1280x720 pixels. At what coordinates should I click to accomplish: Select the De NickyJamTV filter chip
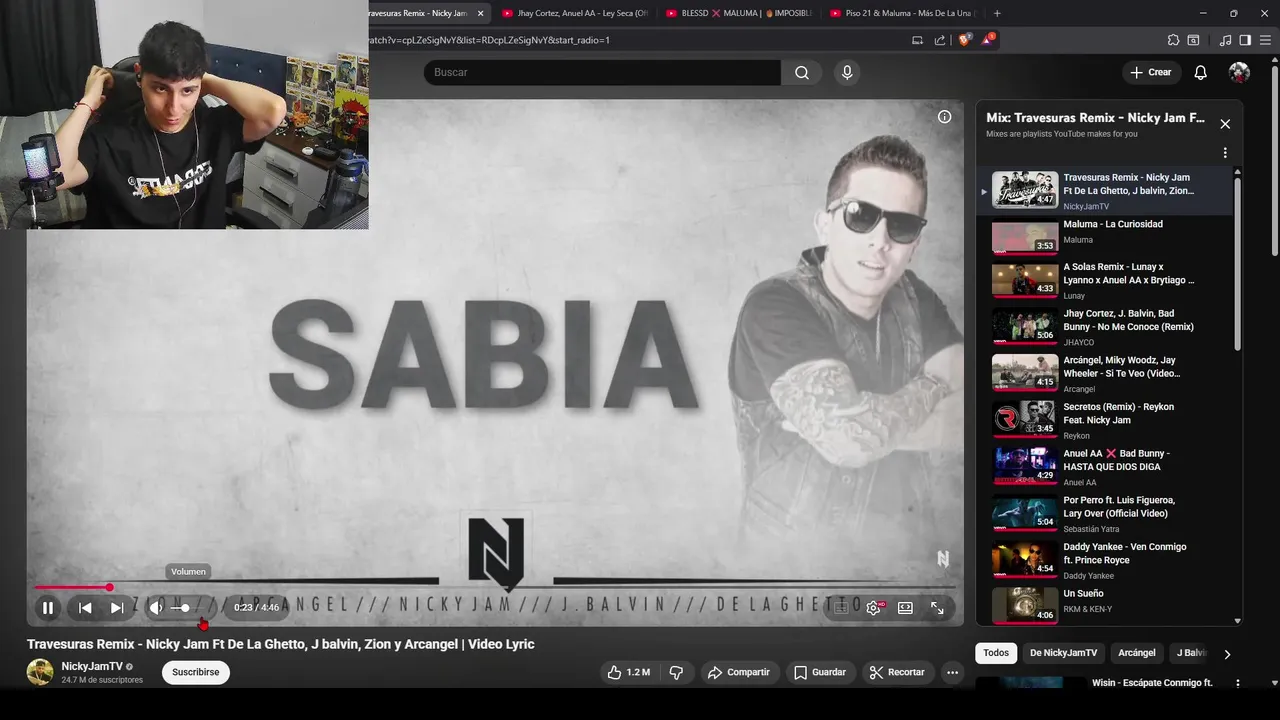[x=1063, y=653]
